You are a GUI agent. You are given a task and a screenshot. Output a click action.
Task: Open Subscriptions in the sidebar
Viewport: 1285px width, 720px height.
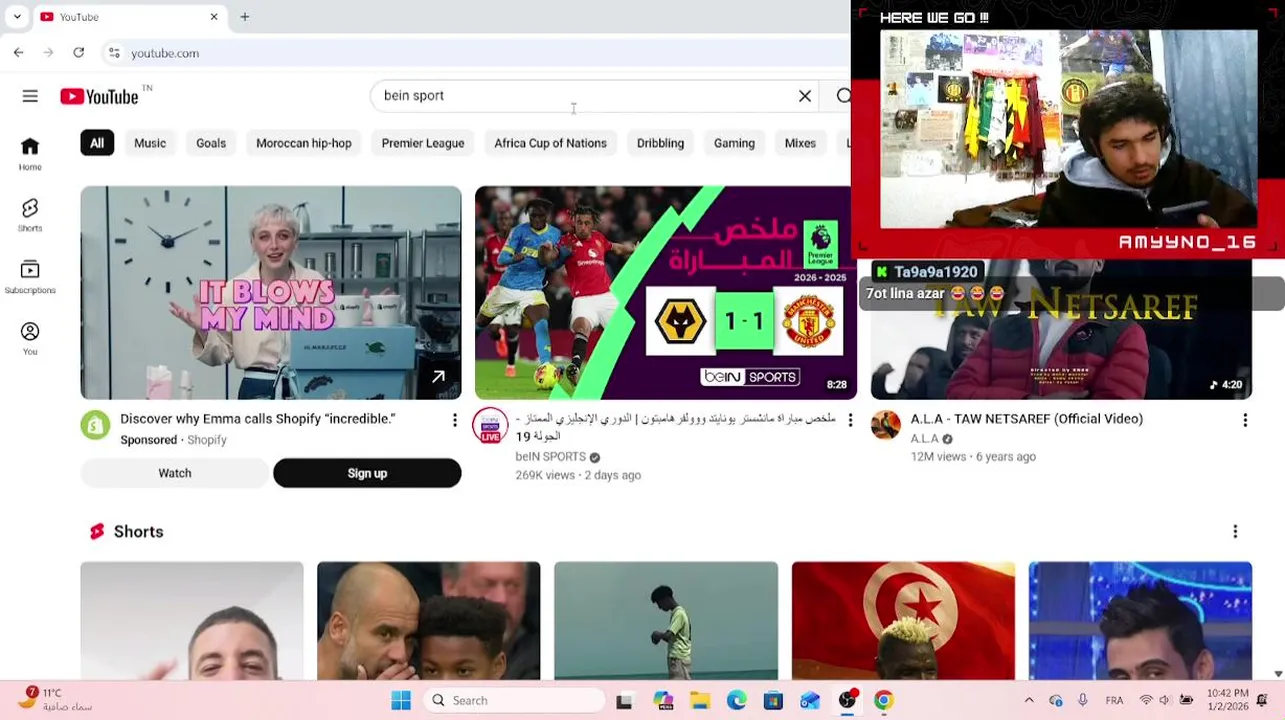tap(30, 277)
